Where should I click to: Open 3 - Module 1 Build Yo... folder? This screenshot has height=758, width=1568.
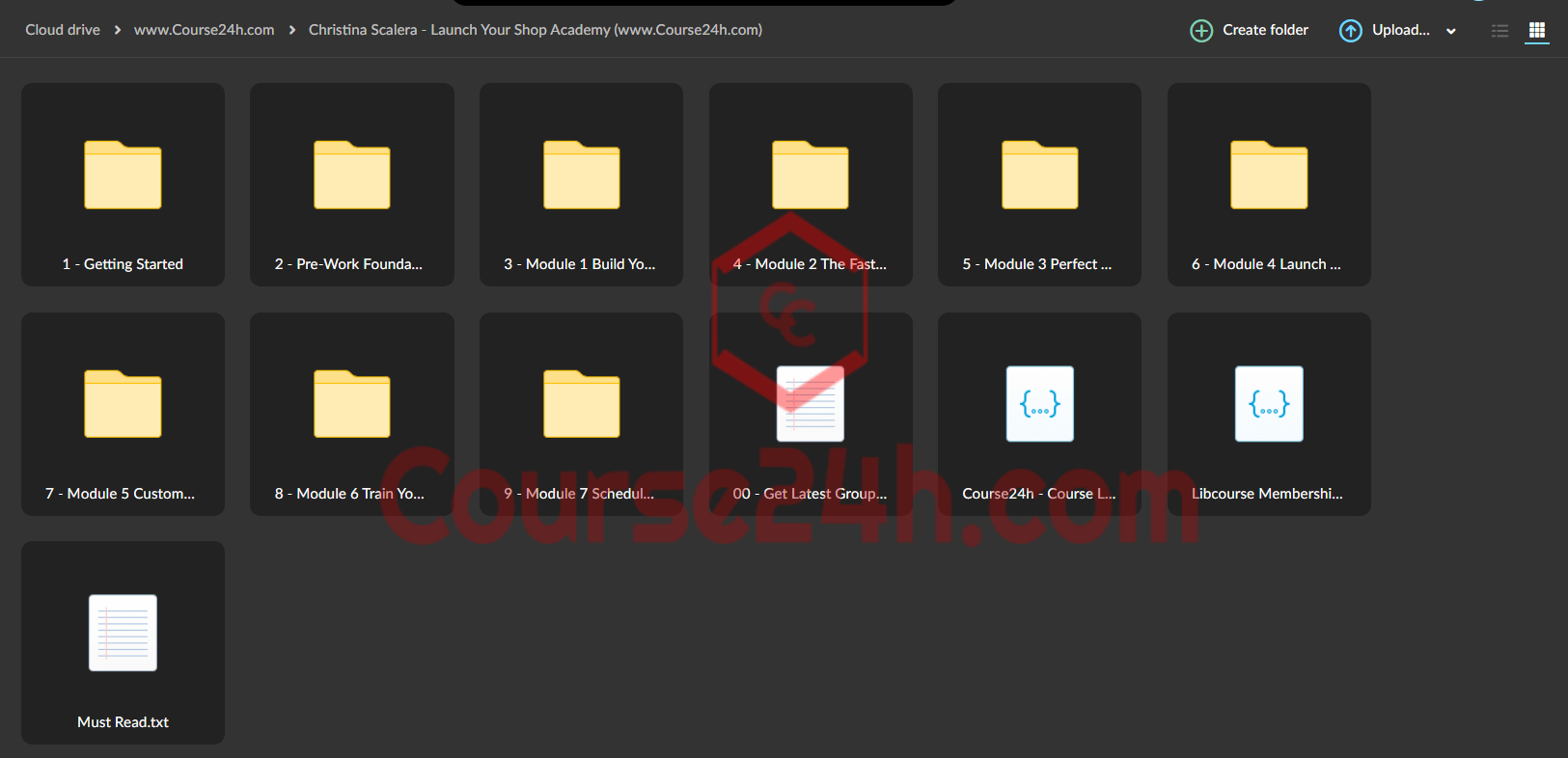pyautogui.click(x=581, y=184)
